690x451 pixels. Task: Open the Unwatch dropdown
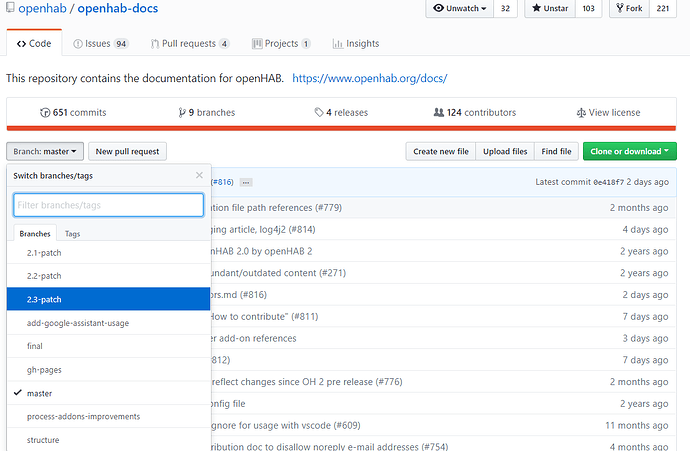point(460,9)
